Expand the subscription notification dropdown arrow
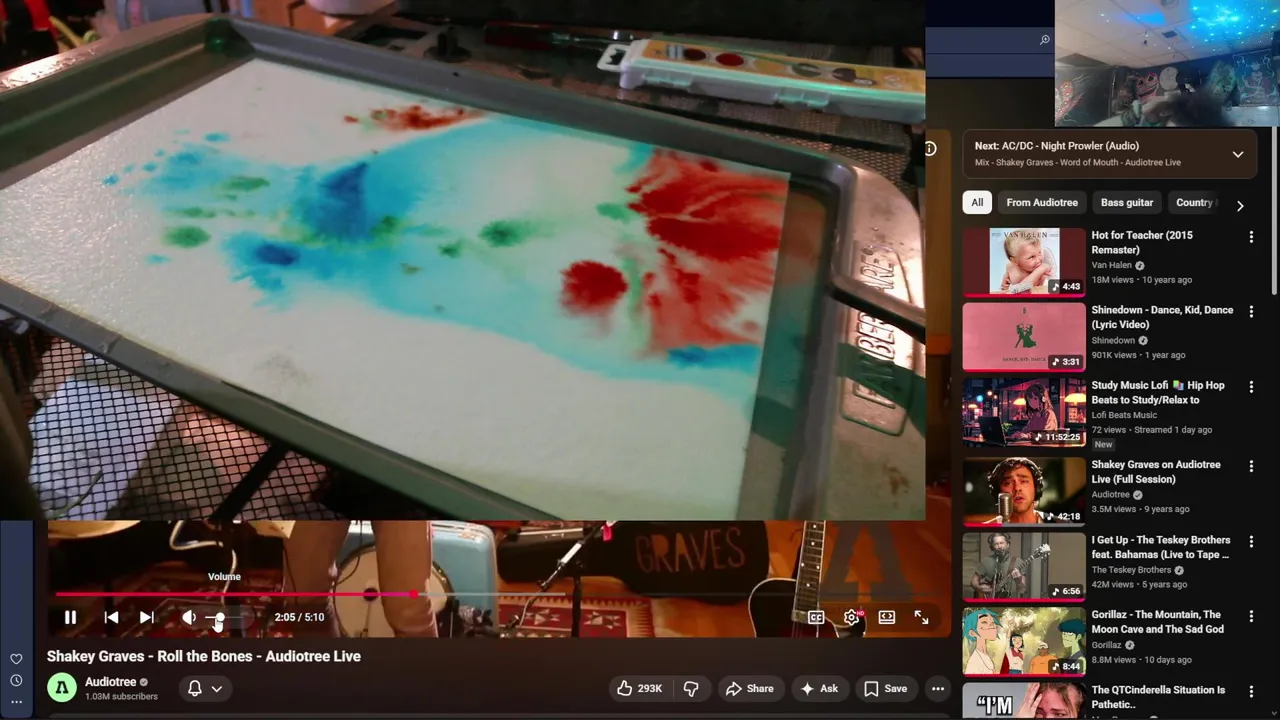The width and height of the screenshot is (1280, 720). click(x=216, y=688)
